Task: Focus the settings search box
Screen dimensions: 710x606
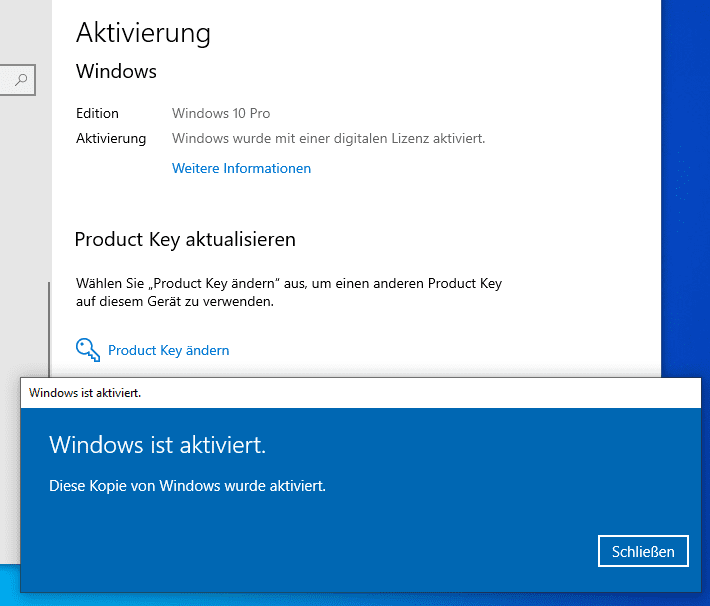Action: tap(17, 80)
